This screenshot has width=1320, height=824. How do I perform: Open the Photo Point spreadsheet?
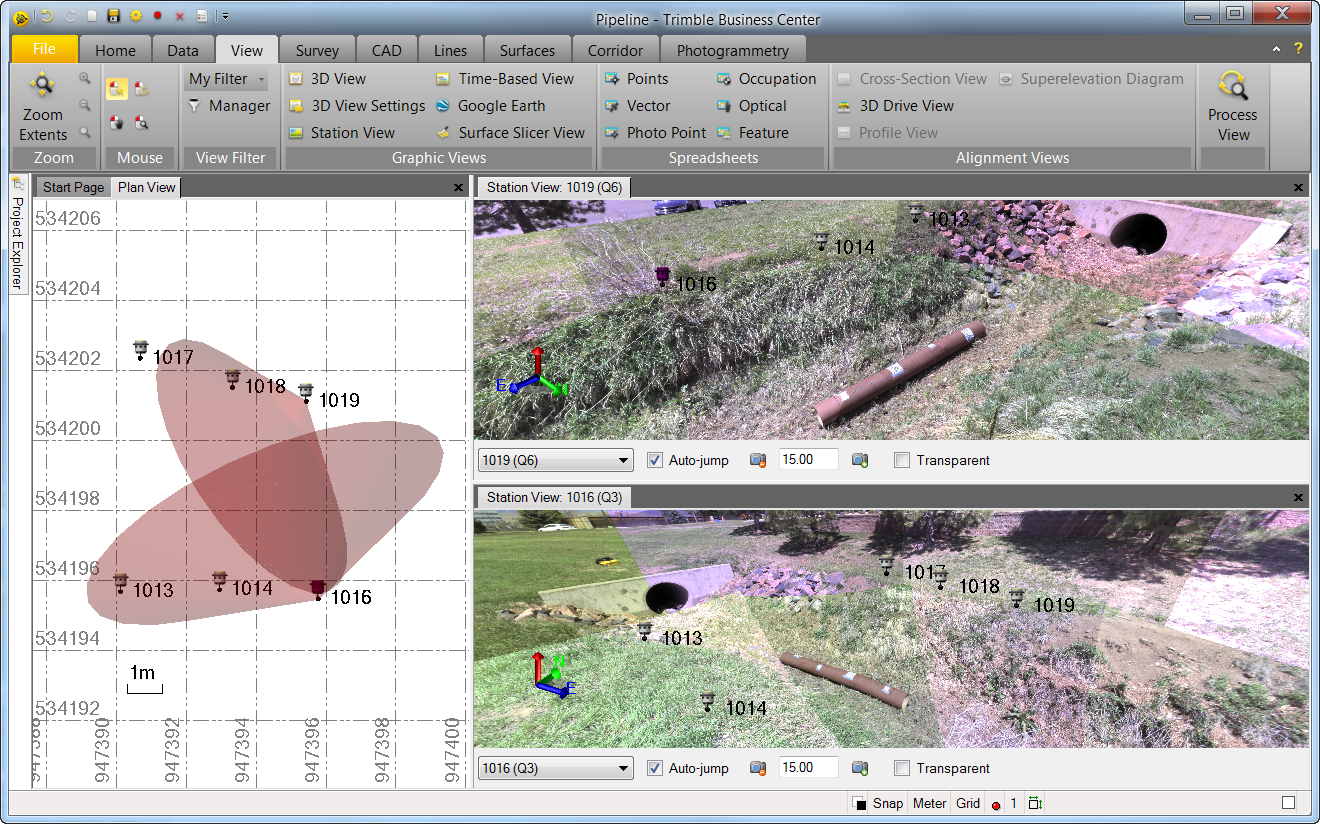[x=665, y=133]
